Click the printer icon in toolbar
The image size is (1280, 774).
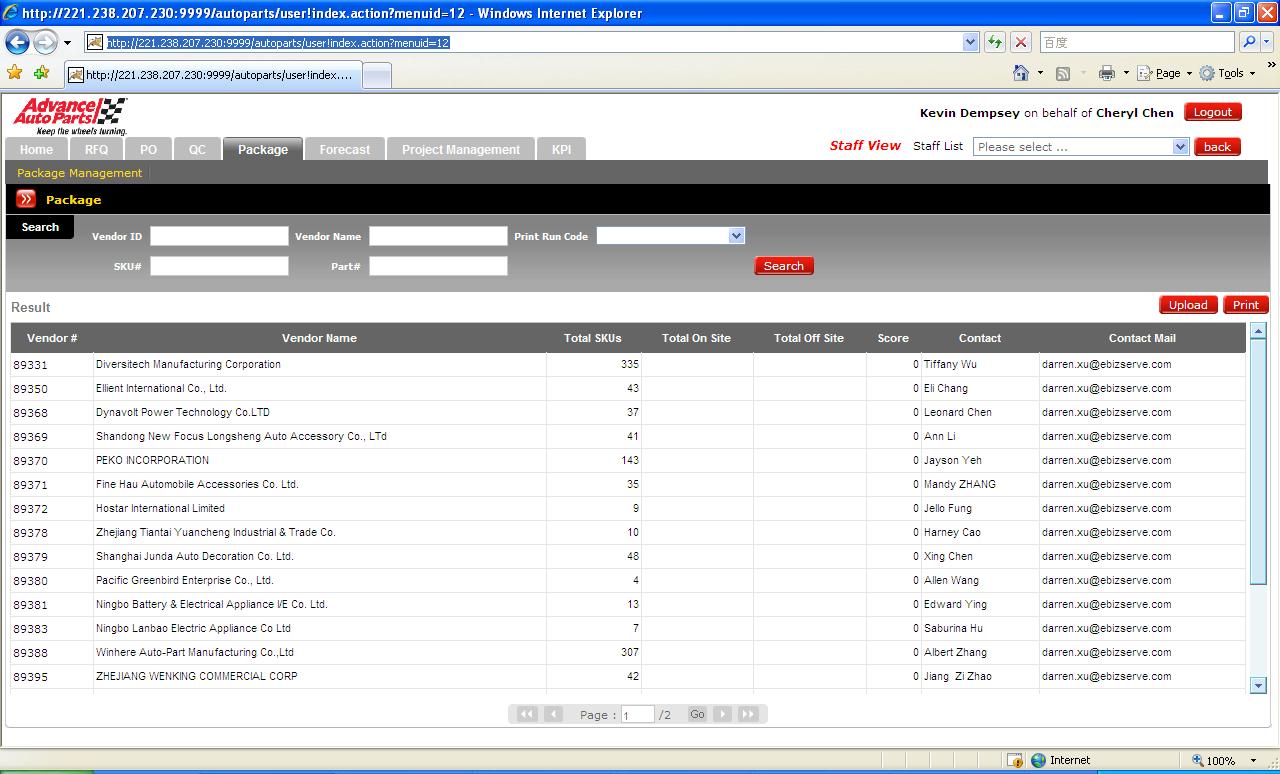(x=1106, y=73)
